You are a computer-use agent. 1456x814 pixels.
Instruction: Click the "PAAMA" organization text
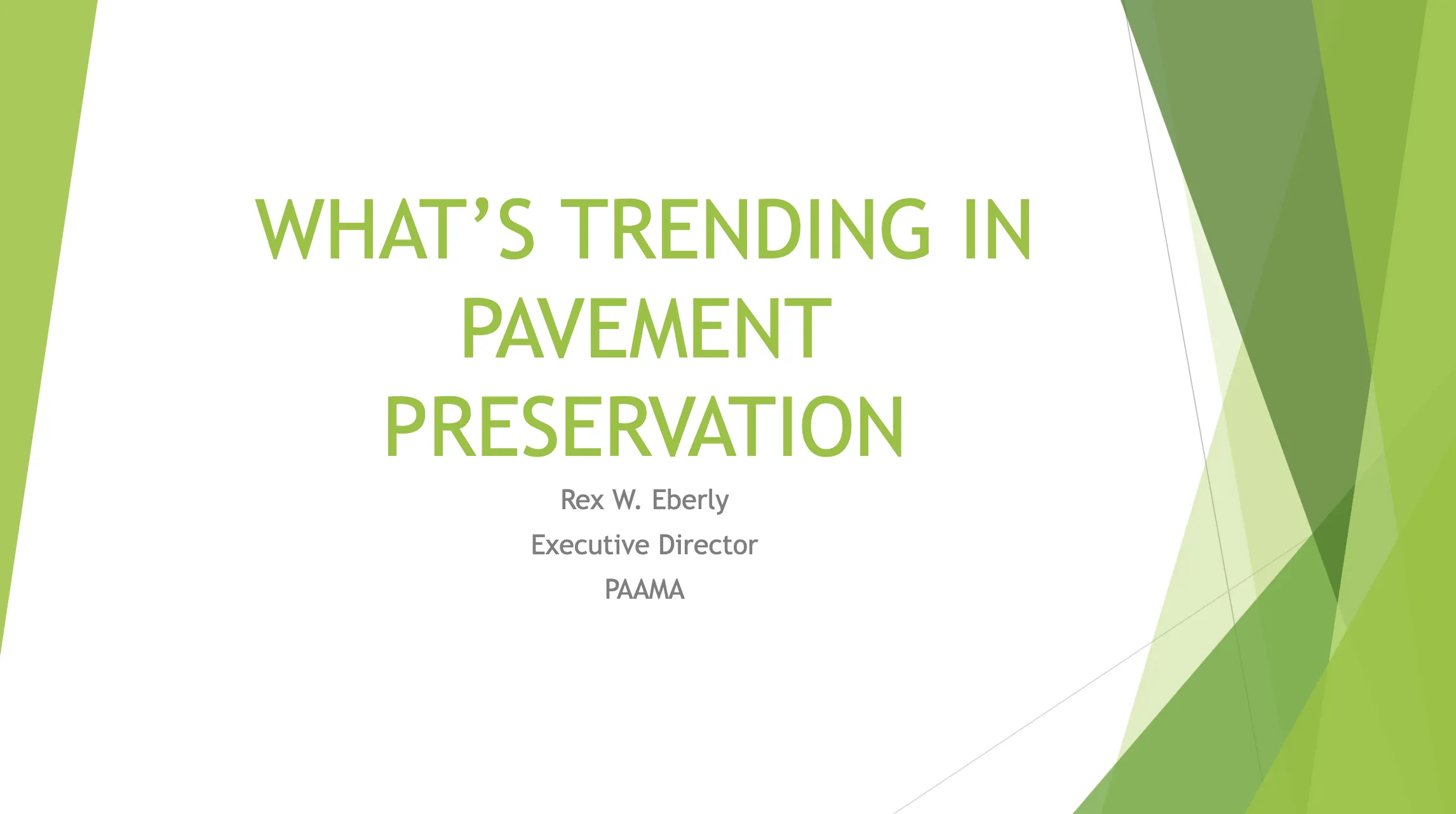point(644,589)
